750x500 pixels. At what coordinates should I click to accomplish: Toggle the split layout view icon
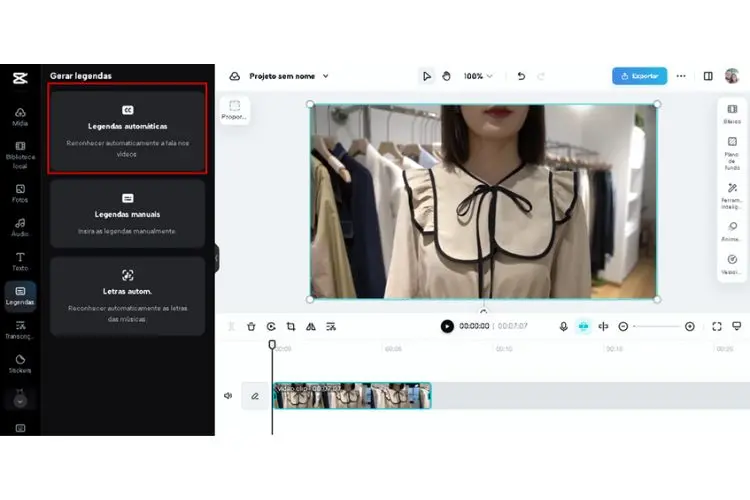(708, 76)
